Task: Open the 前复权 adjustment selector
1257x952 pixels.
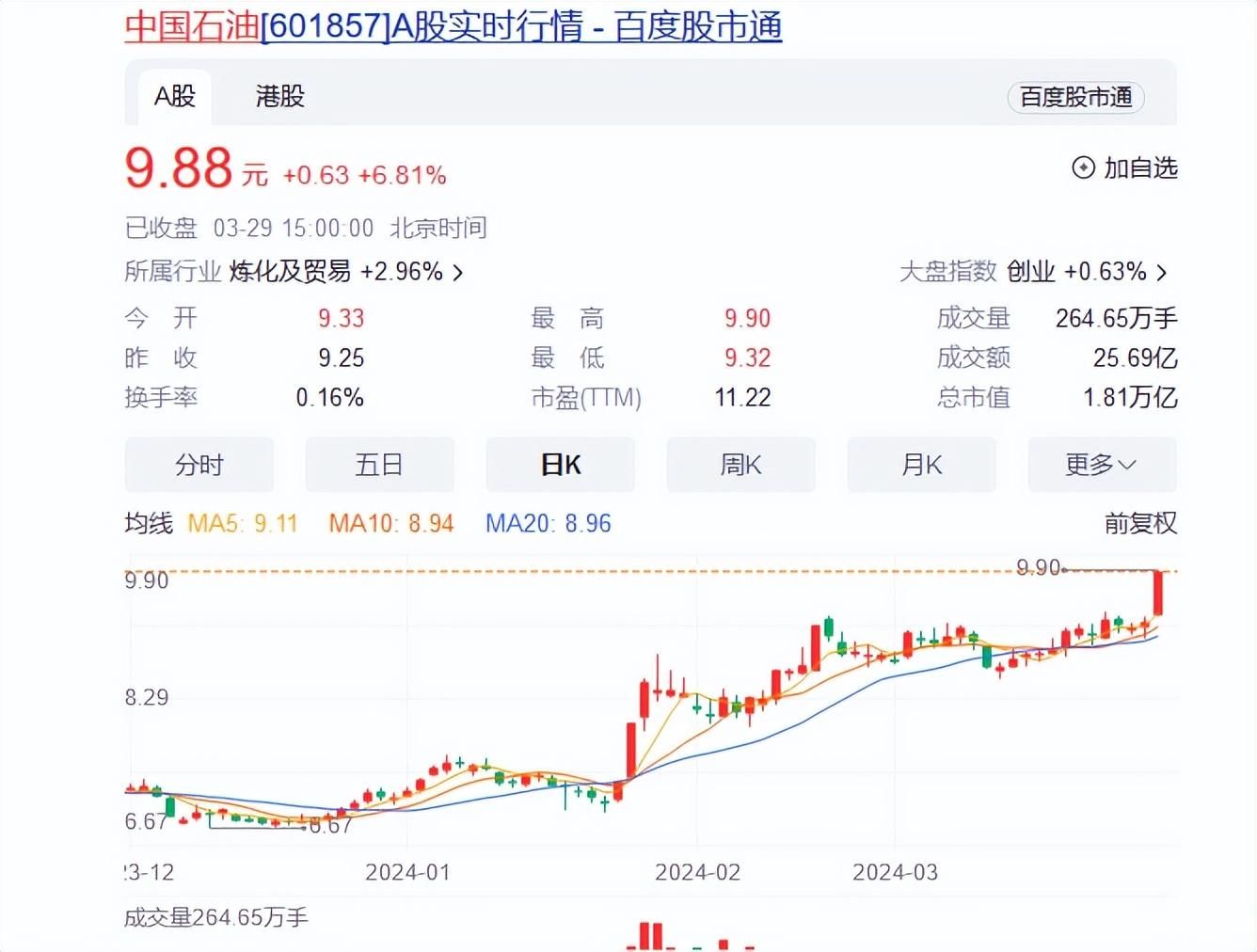Action: coord(1140,523)
